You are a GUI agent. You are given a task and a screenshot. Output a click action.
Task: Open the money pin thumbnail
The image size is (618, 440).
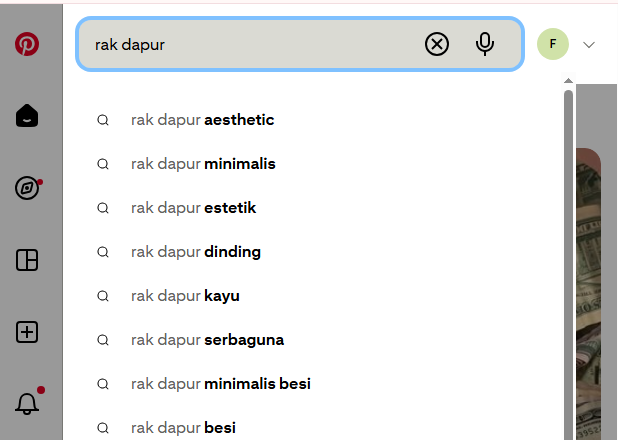(588, 294)
